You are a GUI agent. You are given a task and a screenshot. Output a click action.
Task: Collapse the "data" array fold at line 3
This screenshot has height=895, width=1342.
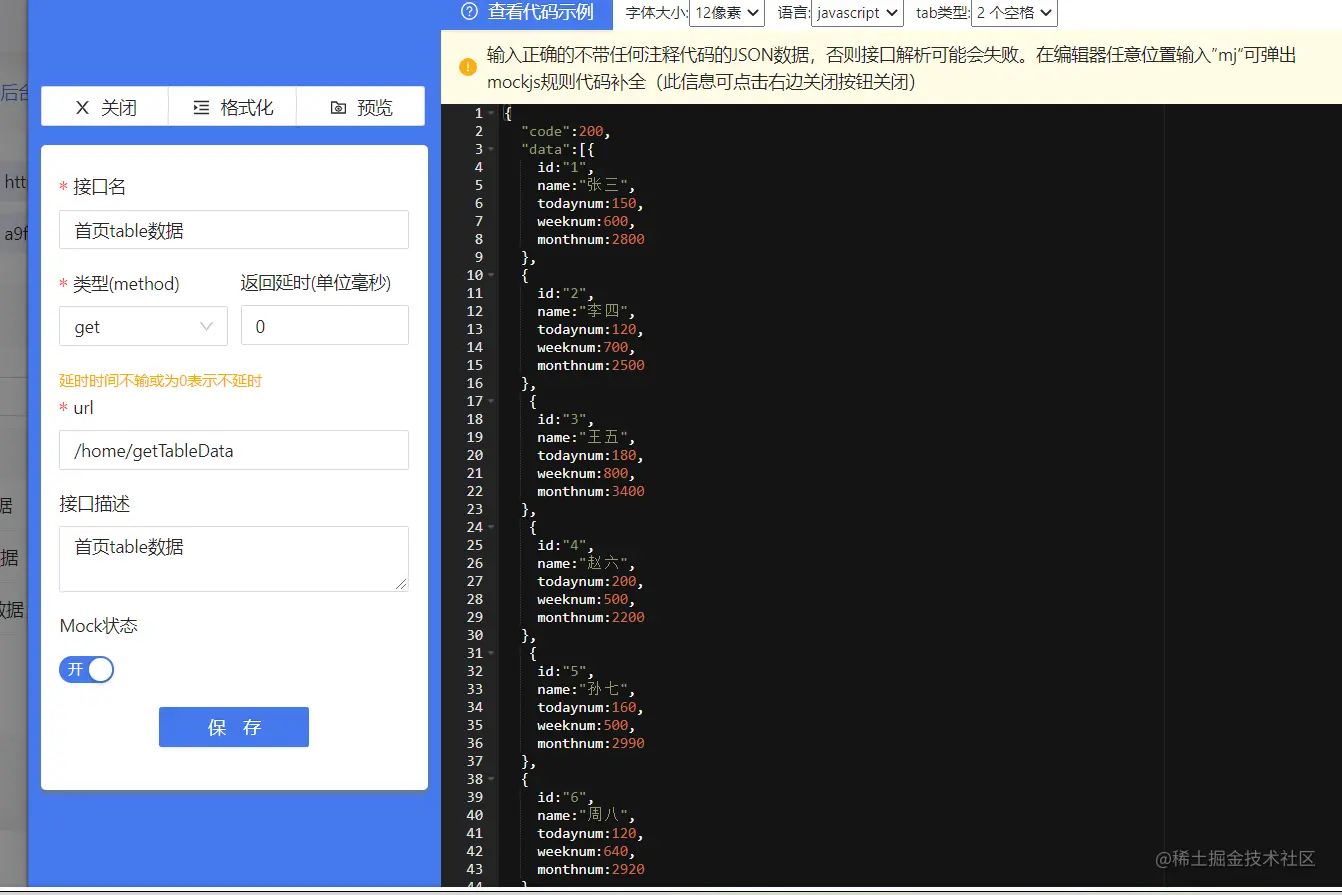click(x=491, y=149)
